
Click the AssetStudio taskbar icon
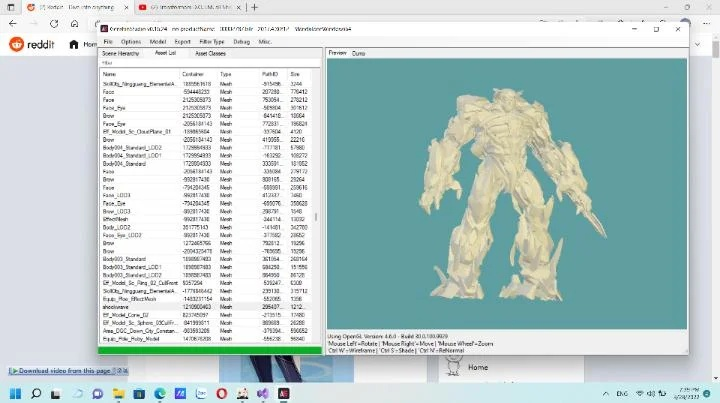pos(284,393)
